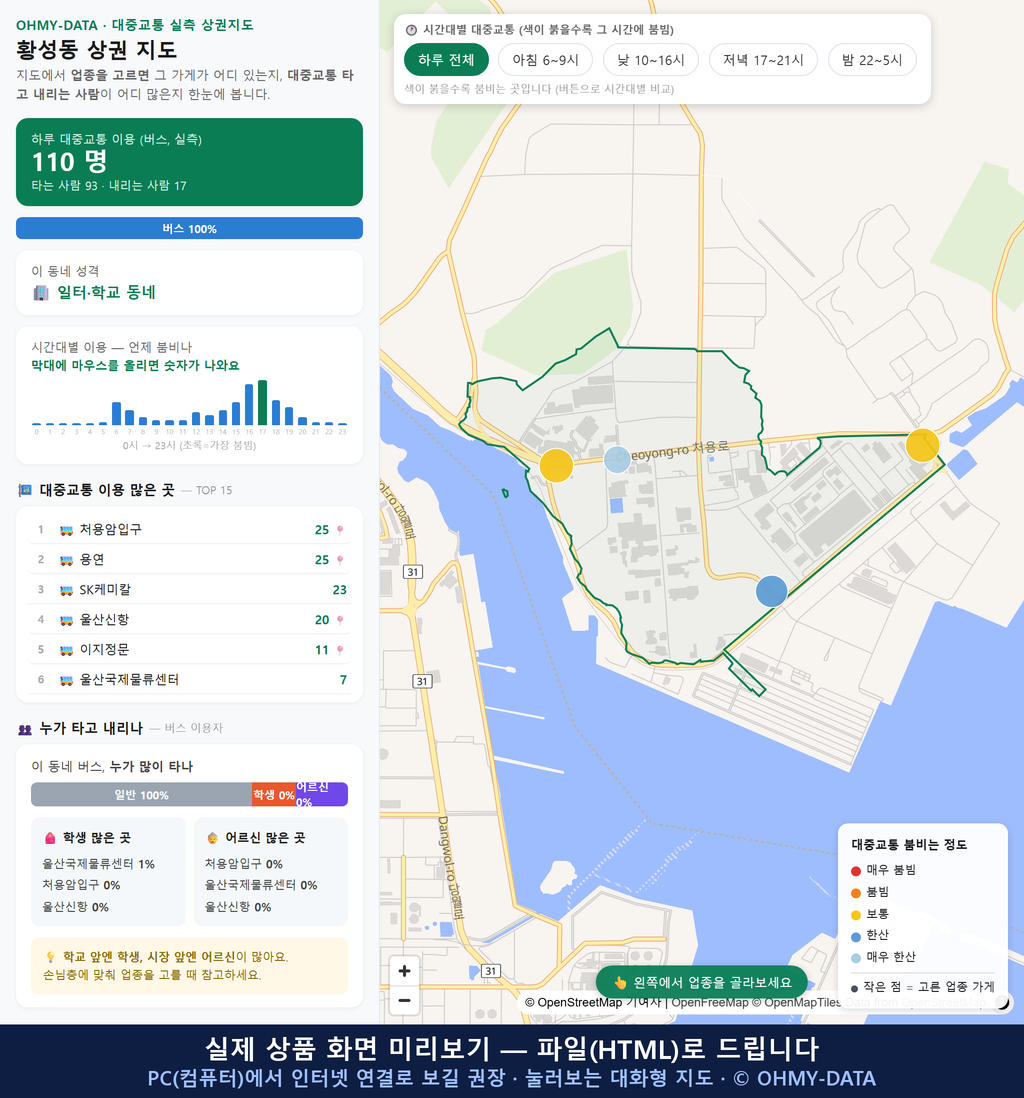Click the 일터·학교 동네 neighborhood label
This screenshot has width=1024, height=1098.
click(106, 292)
